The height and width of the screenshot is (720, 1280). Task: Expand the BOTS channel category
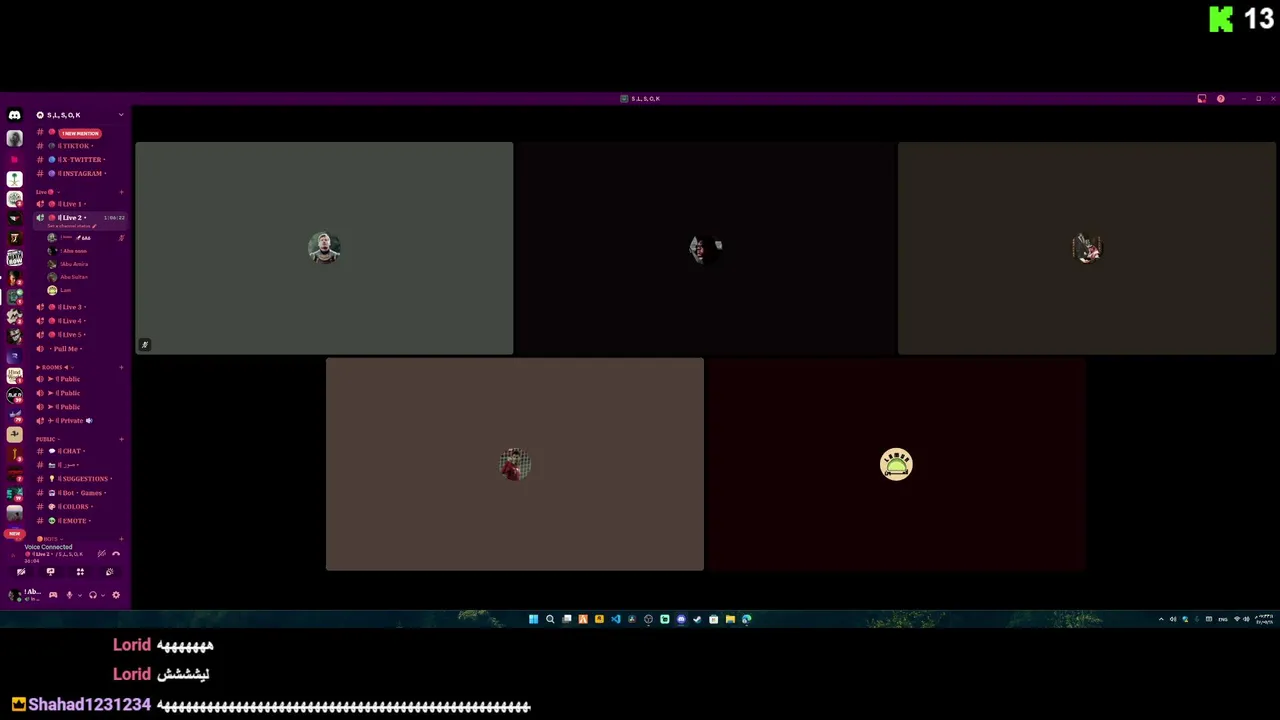[x=48, y=539]
